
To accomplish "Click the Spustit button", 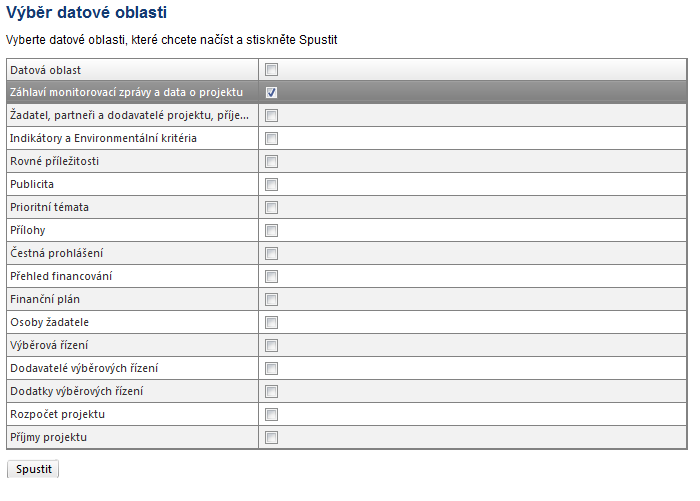I will 33,469.
